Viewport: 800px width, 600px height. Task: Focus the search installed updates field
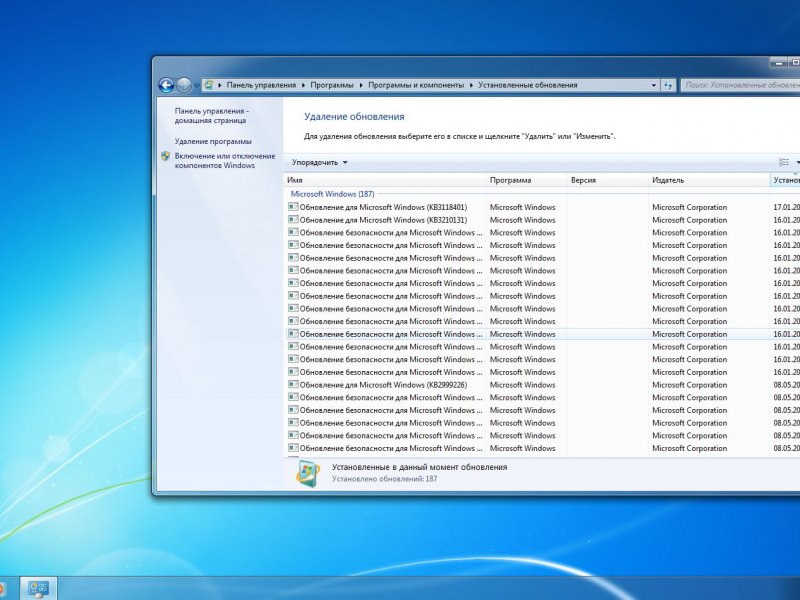coord(740,85)
